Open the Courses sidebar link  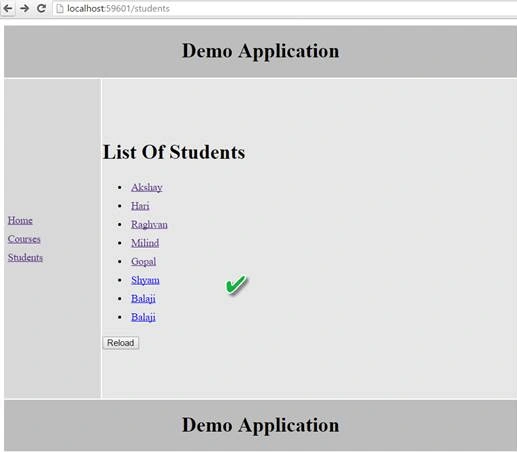[x=24, y=239]
